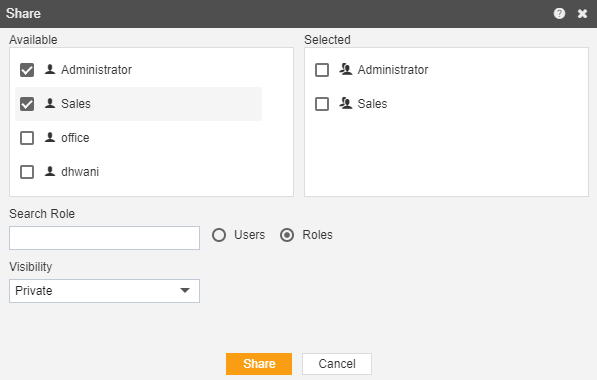Click the Administrator user icon in Available list
Viewport: 597px width, 380px height.
pyautogui.click(x=50, y=69)
